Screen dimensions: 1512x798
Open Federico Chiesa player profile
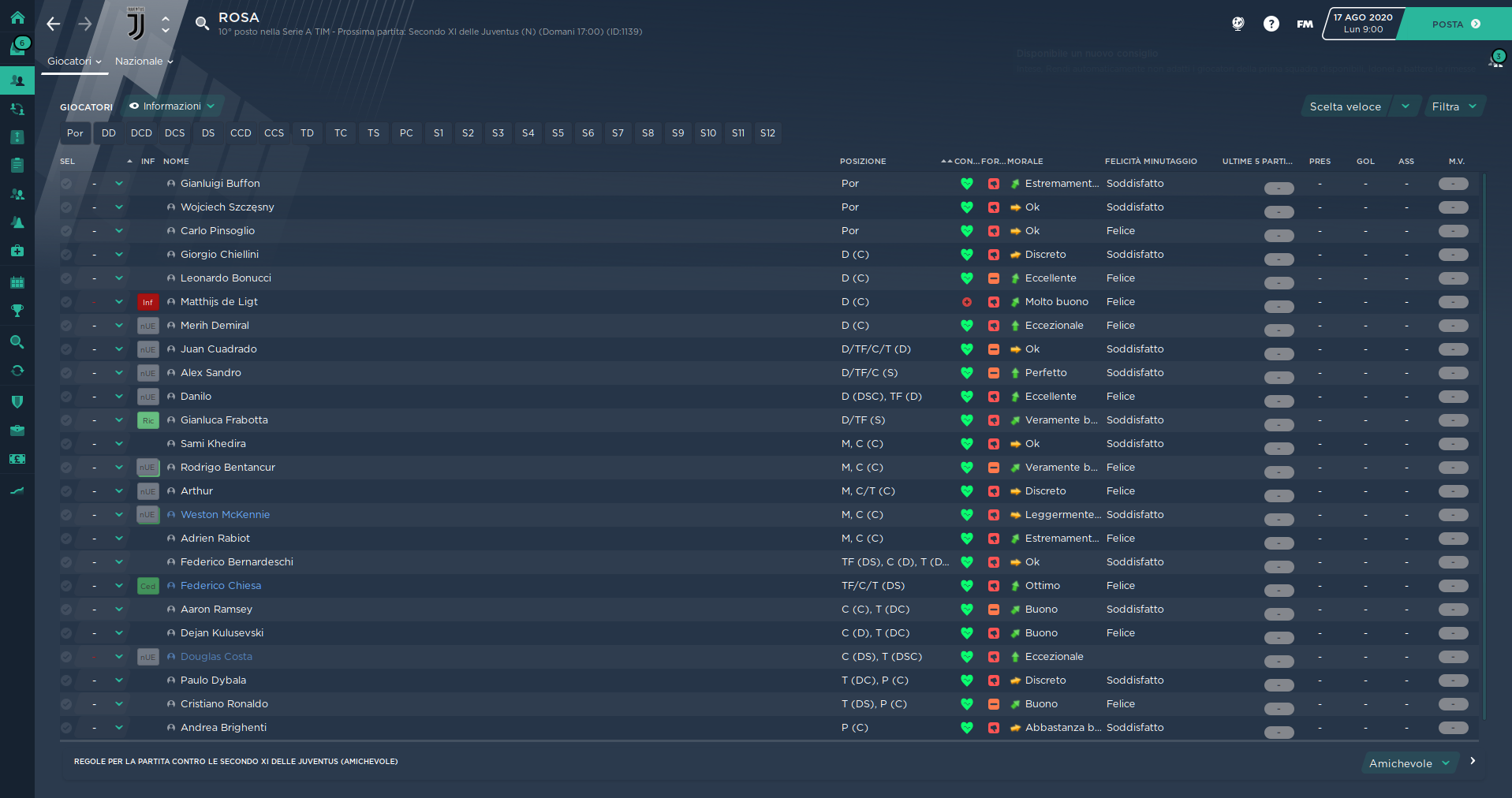pyautogui.click(x=221, y=586)
